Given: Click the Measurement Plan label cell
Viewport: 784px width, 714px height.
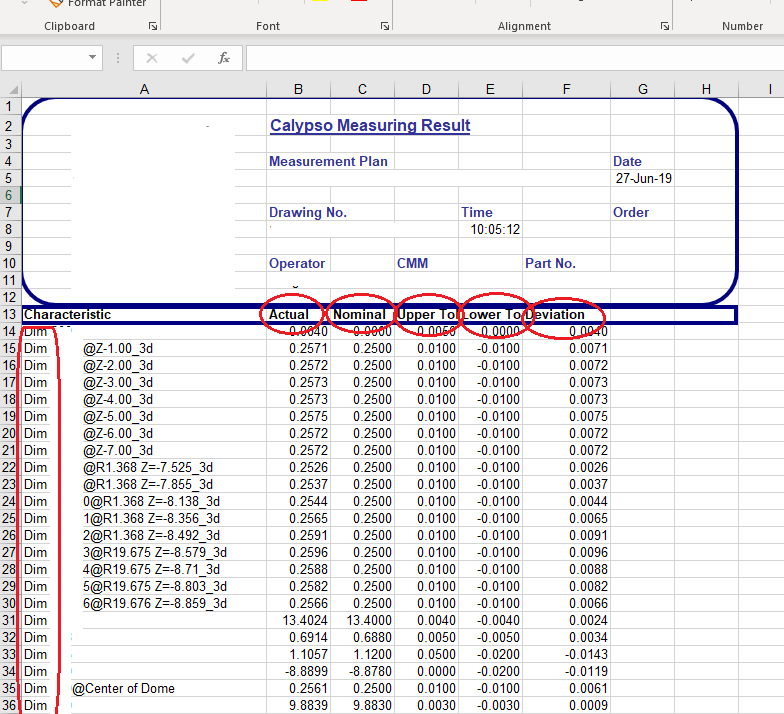Looking at the screenshot, I should (328, 162).
